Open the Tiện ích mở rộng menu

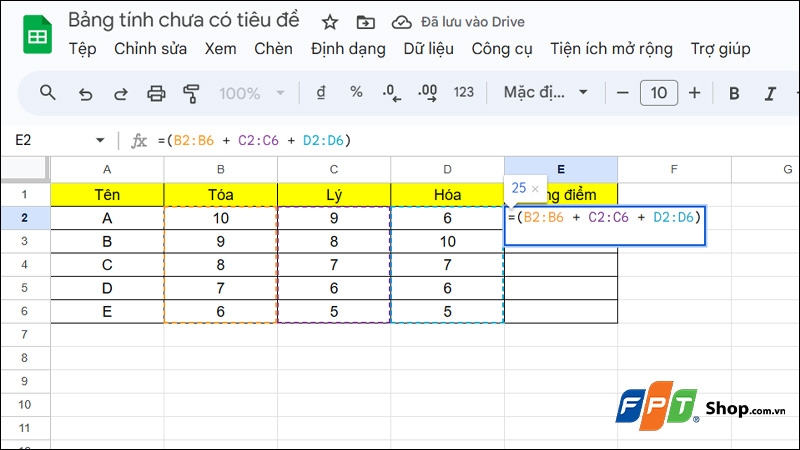click(611, 49)
